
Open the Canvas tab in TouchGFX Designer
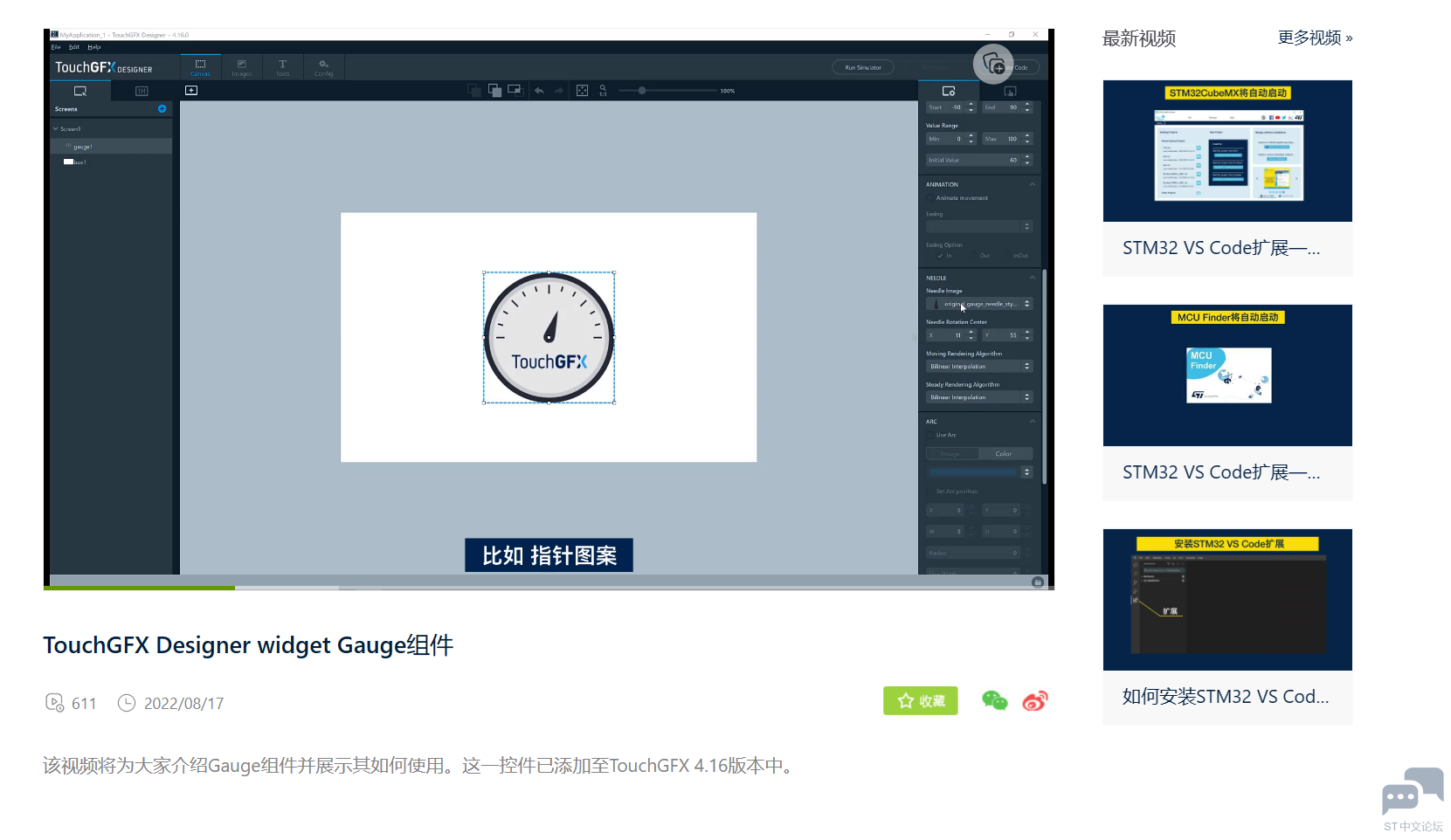click(200, 67)
